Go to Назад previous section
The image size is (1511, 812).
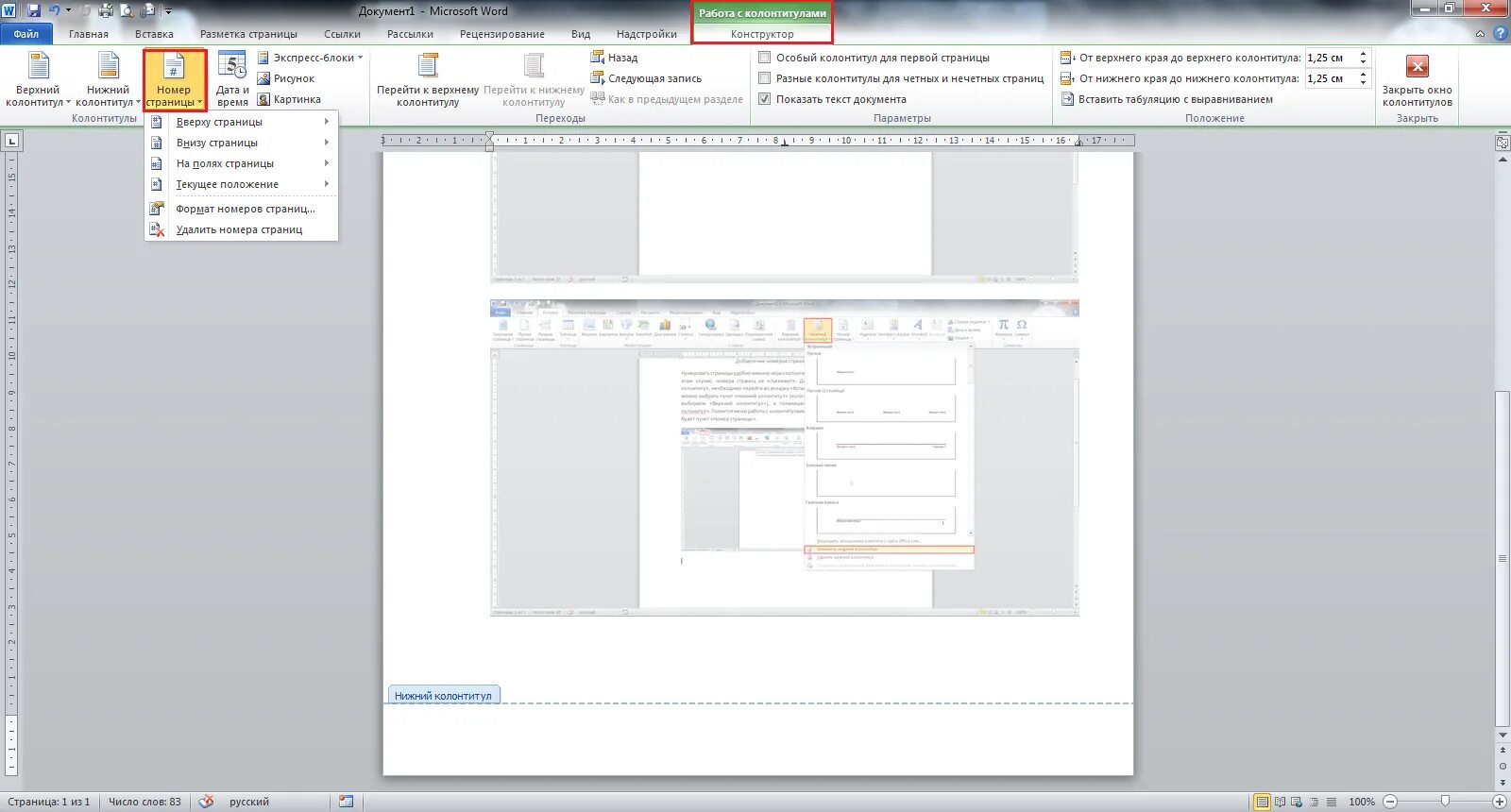tap(614, 58)
